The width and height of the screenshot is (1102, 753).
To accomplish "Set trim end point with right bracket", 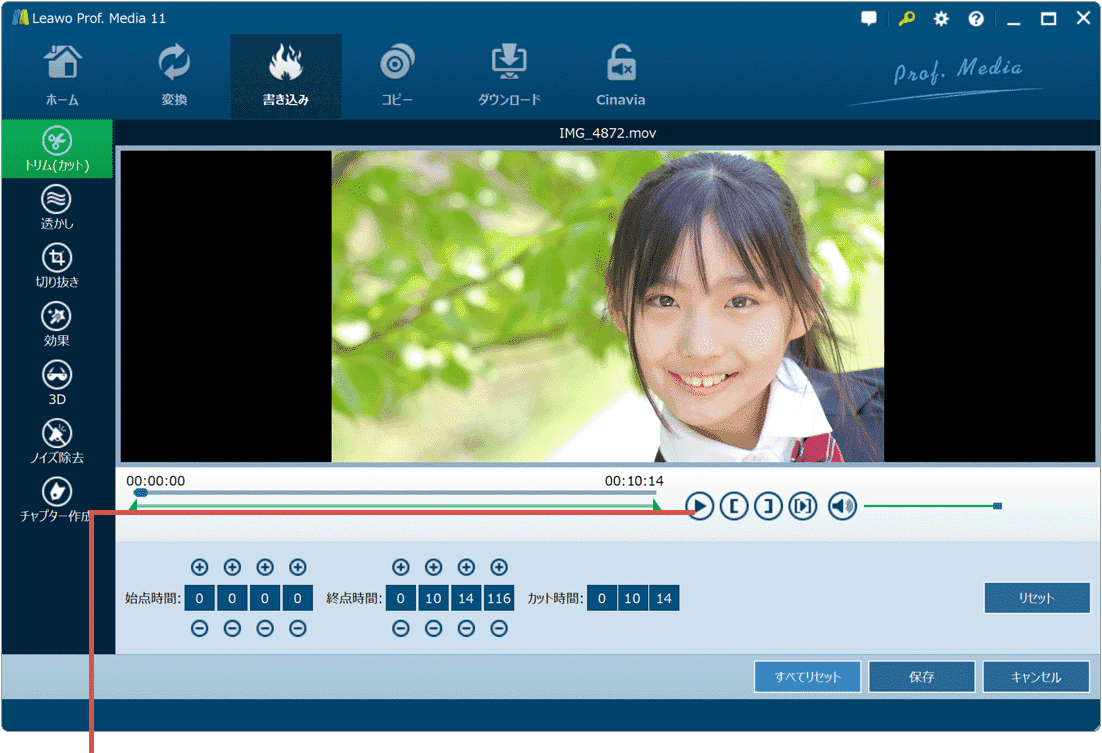I will point(768,507).
